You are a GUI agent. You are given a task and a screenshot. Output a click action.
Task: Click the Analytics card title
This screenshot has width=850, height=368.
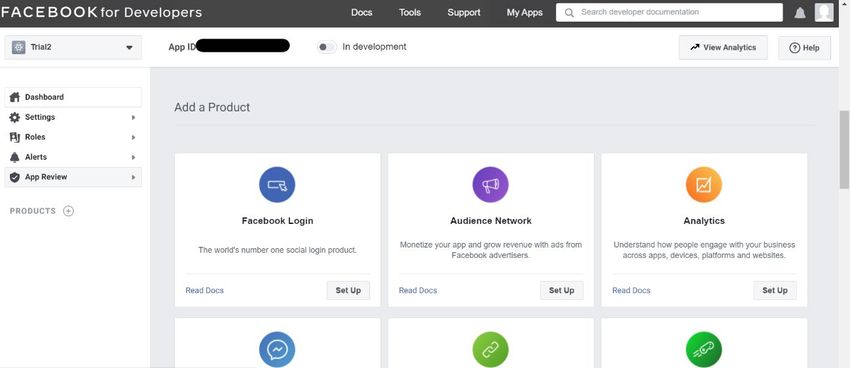[x=704, y=221]
